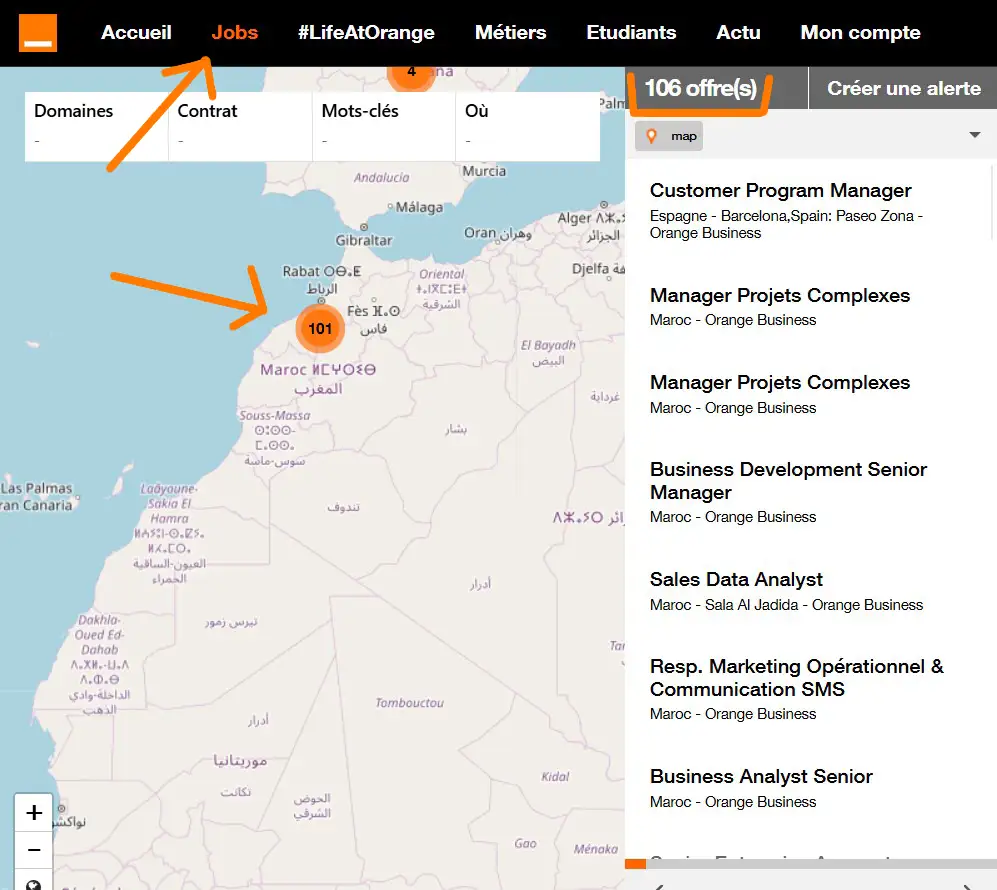Image resolution: width=997 pixels, height=890 pixels.
Task: Click the globe icon below zoom controls
Action: pos(34,884)
